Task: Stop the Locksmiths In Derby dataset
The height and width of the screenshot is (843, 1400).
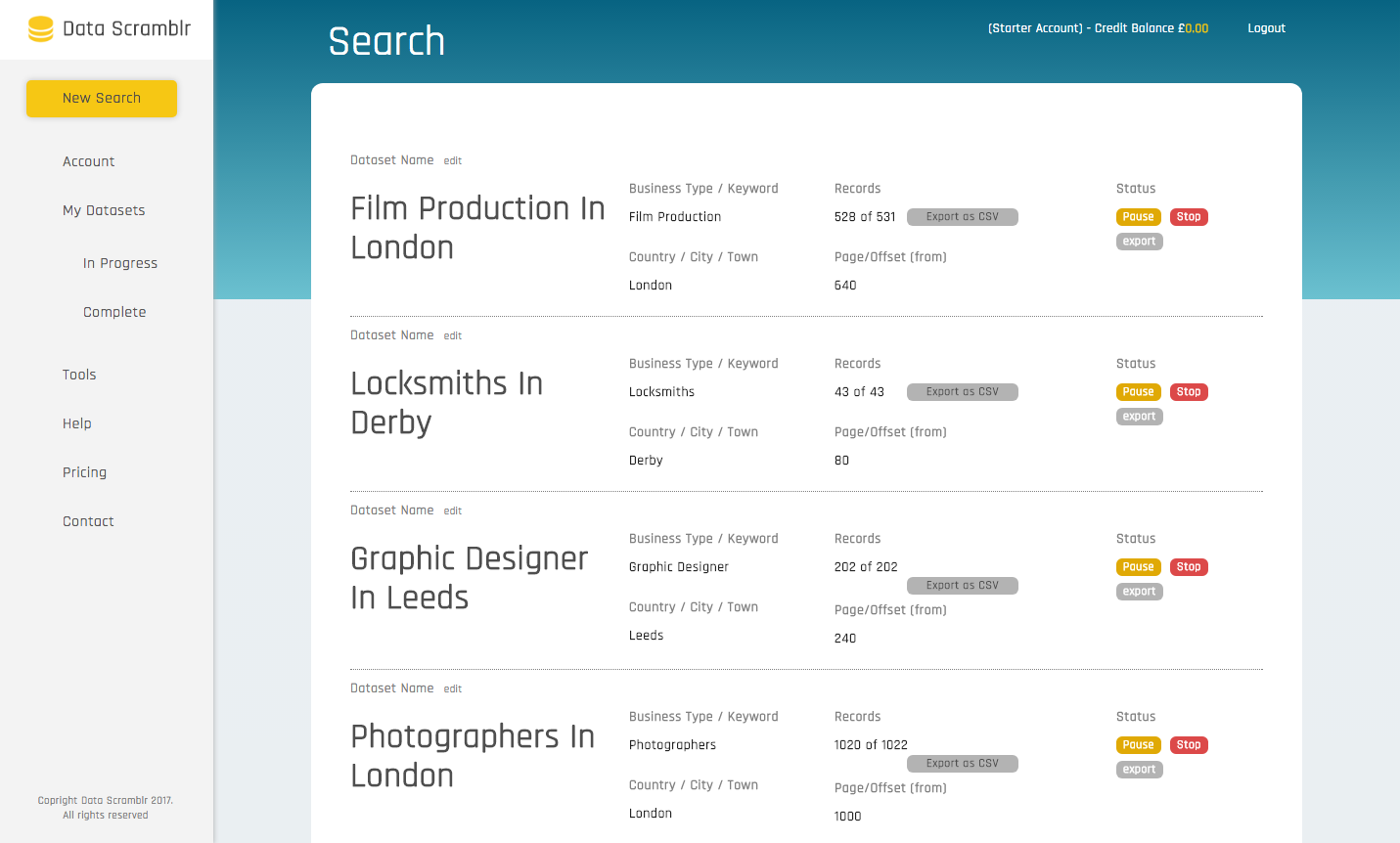Action: (x=1188, y=391)
